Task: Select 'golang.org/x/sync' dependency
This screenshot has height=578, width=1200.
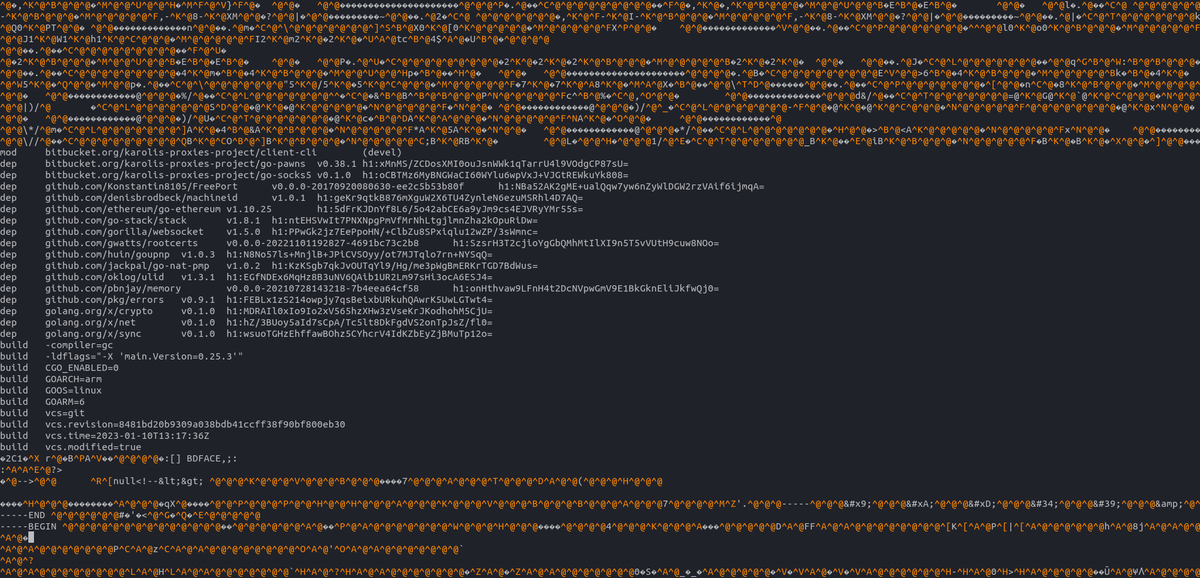Action: (x=95, y=332)
